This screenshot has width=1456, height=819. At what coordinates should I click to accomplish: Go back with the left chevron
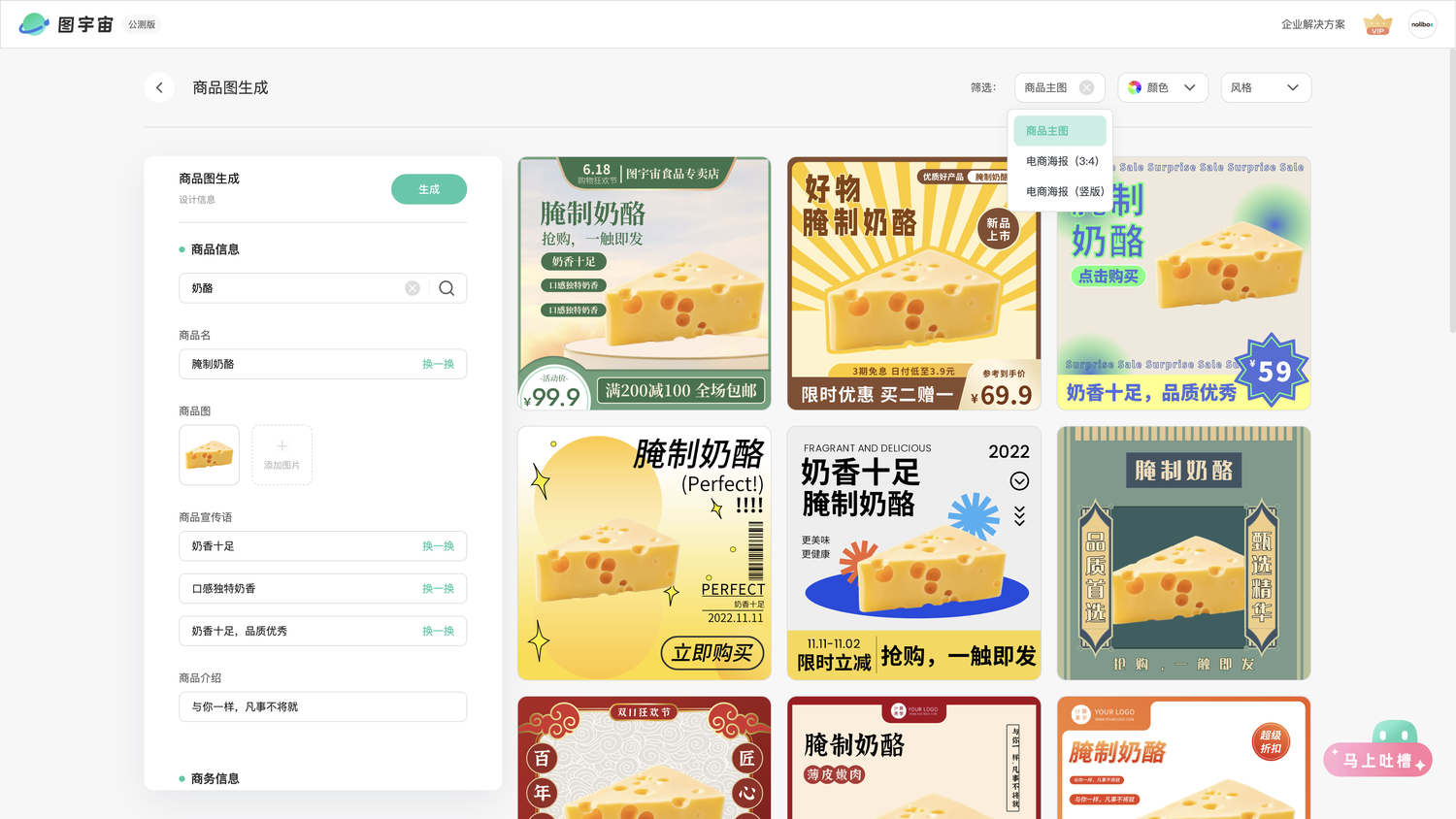coord(159,87)
